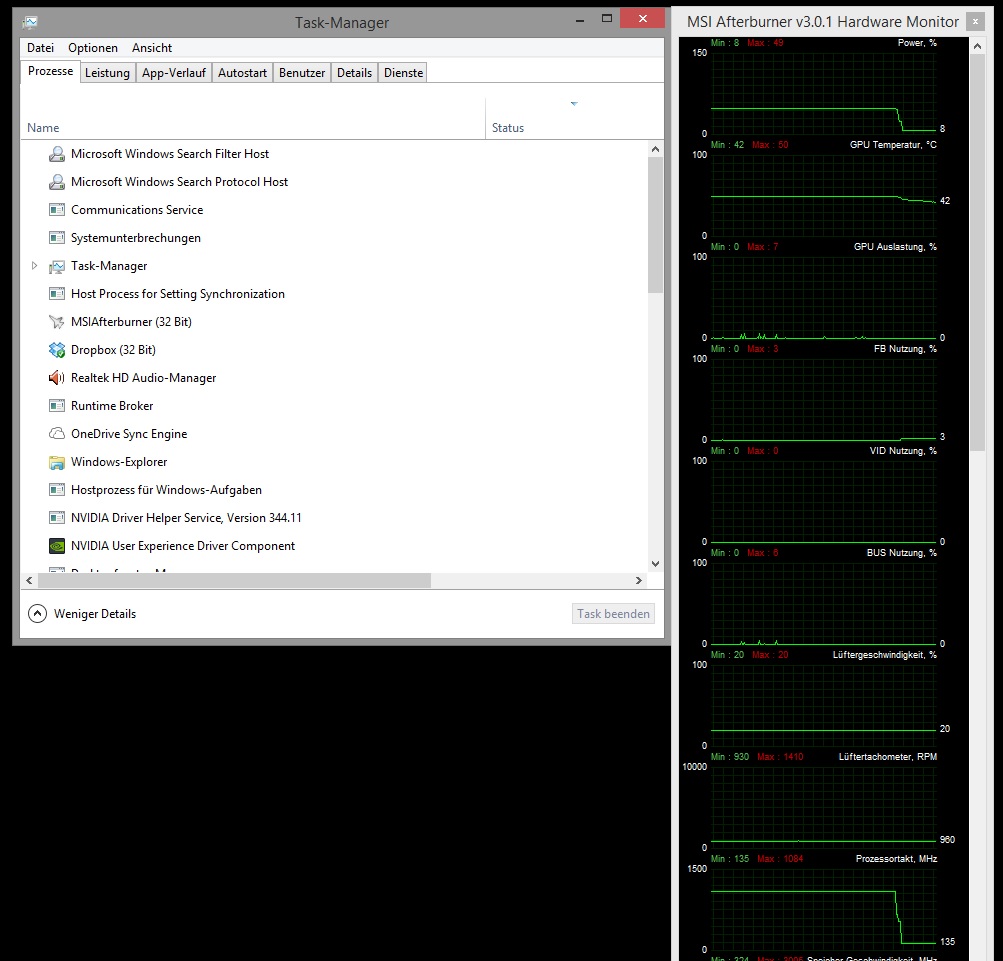This screenshot has width=1003, height=961.
Task: Select the Runtime Broker row text
Action: [x=112, y=406]
